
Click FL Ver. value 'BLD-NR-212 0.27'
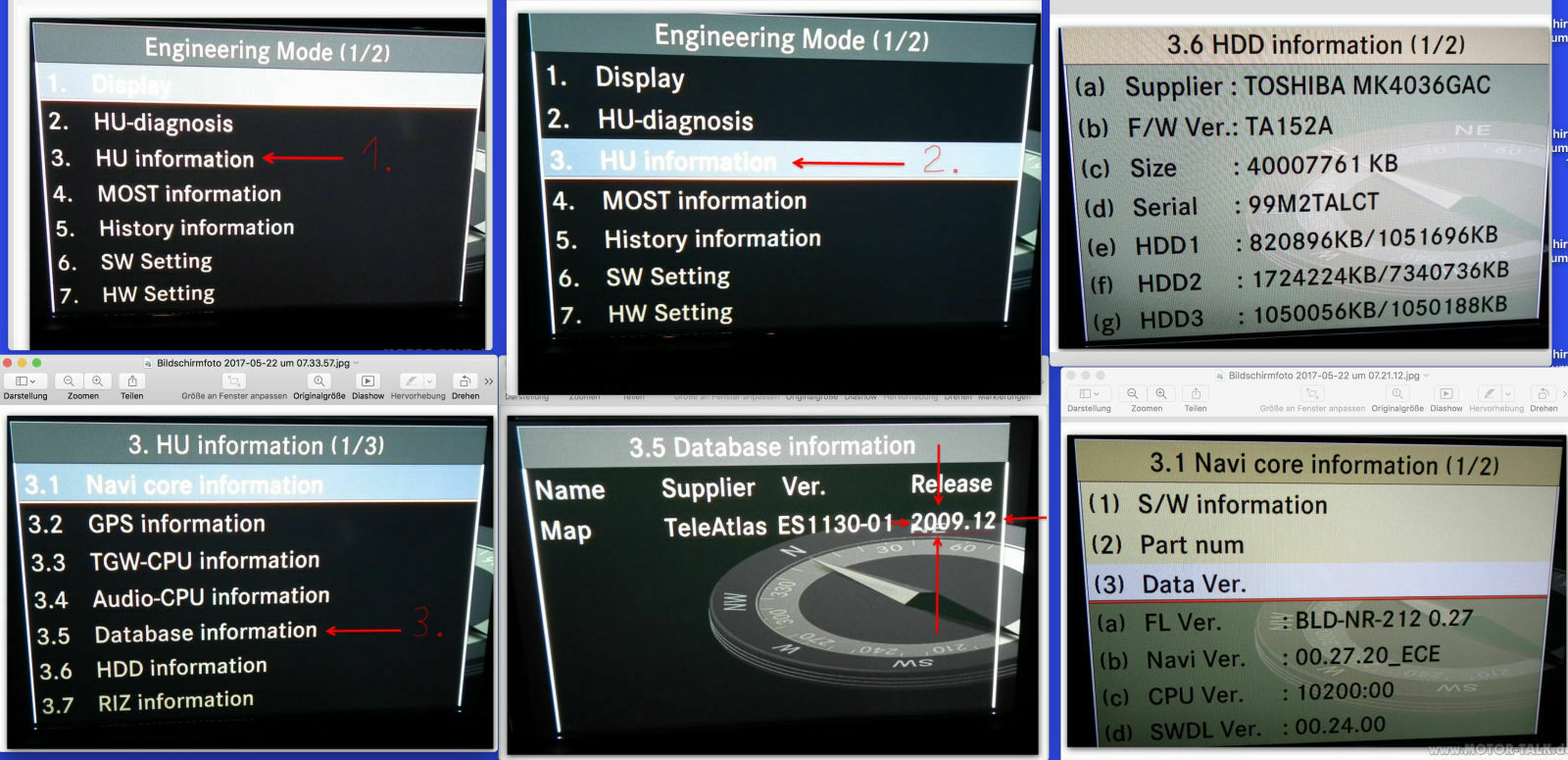point(1384,620)
